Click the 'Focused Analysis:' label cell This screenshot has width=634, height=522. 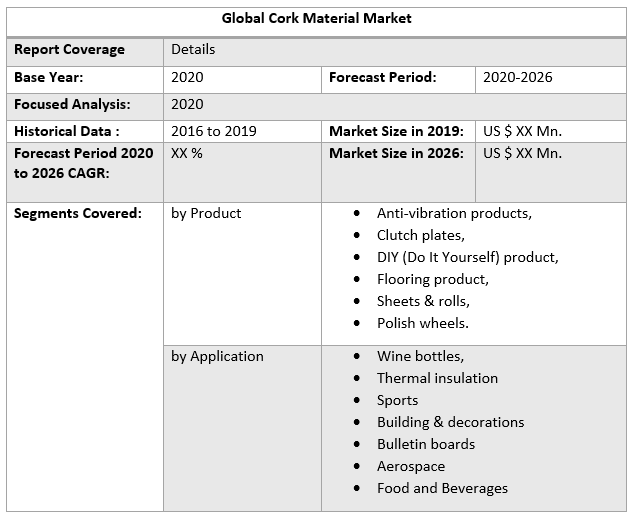pos(70,104)
